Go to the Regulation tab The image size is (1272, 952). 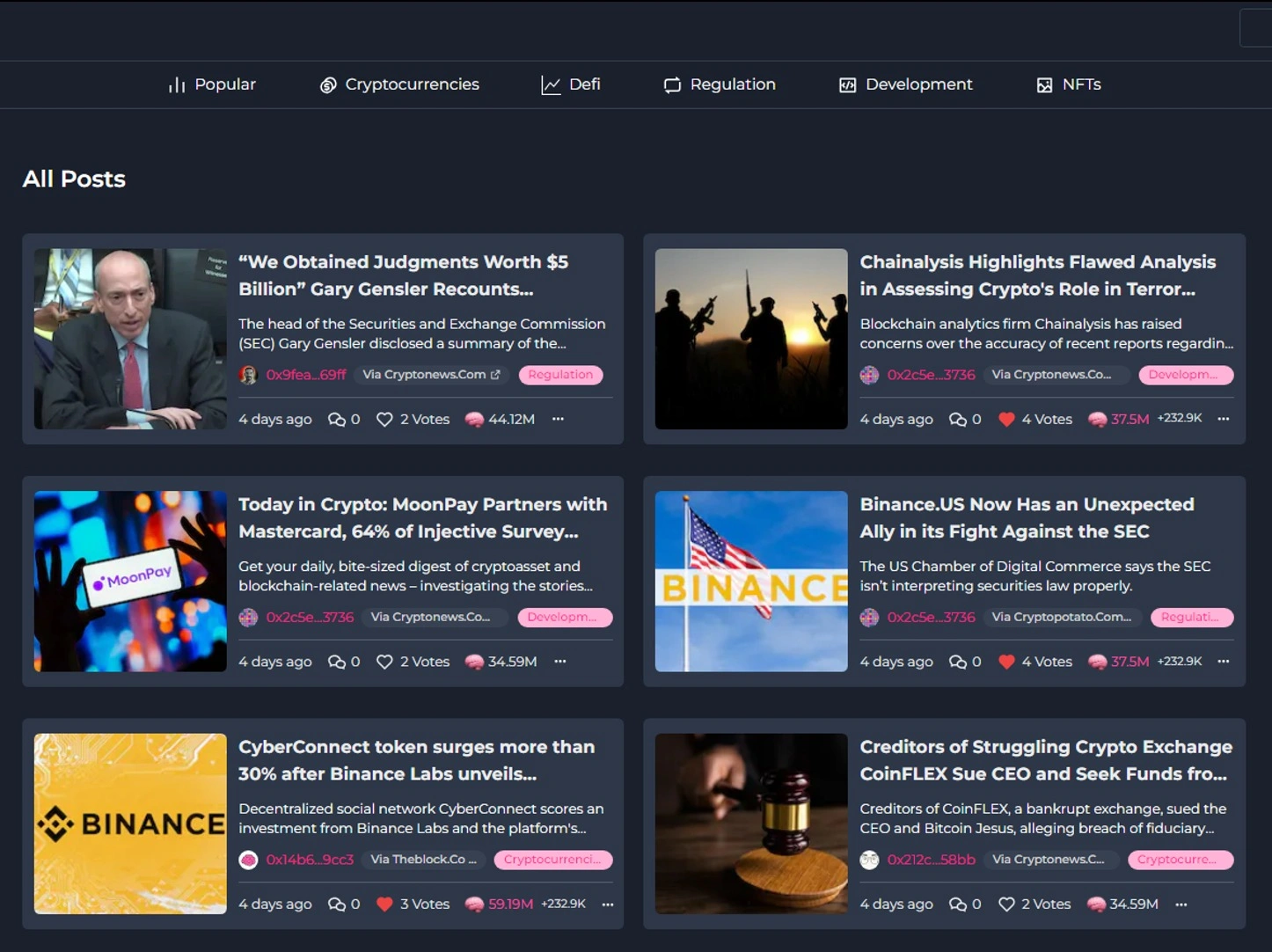click(x=720, y=84)
